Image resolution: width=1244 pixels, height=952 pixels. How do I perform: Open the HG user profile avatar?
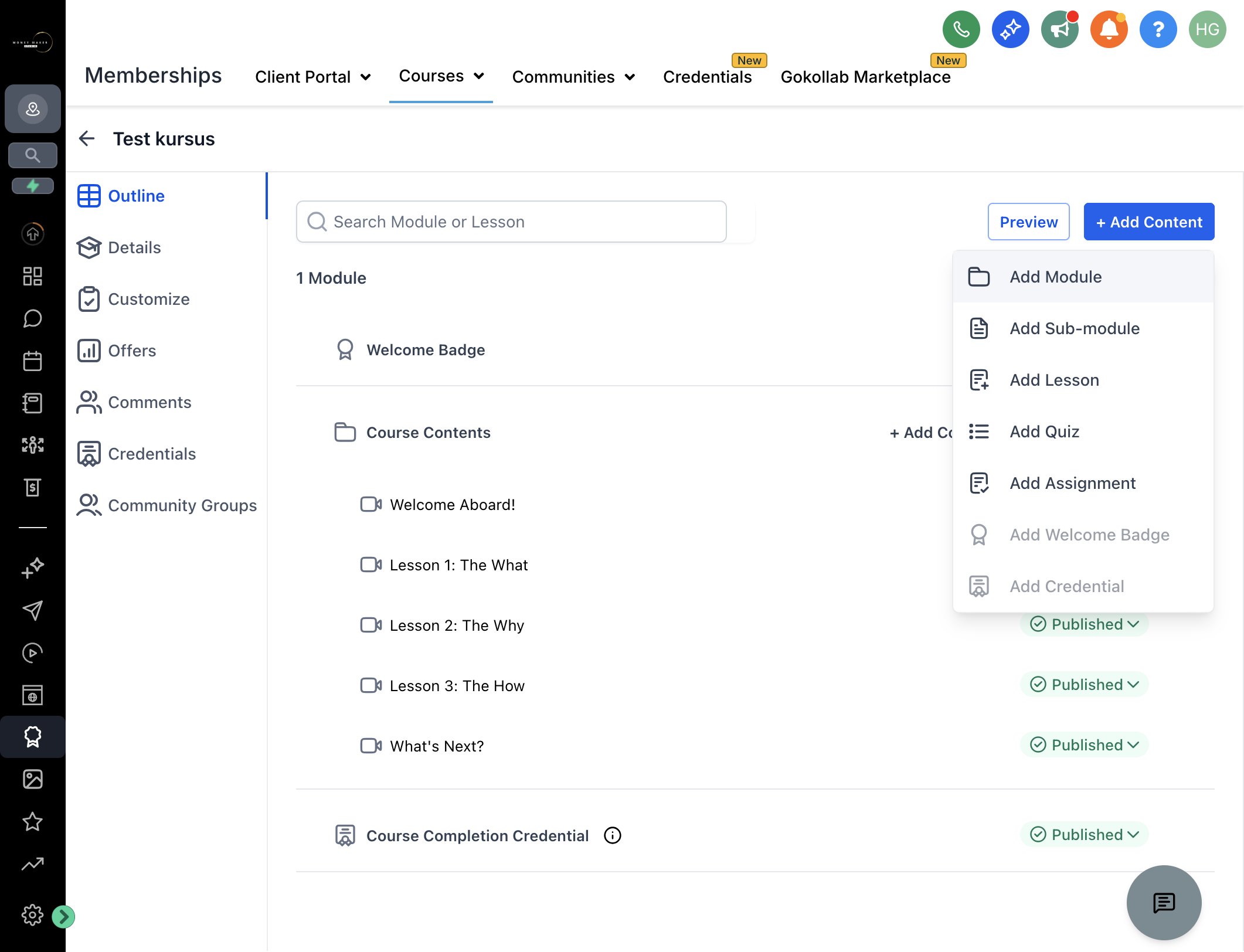coord(1207,29)
